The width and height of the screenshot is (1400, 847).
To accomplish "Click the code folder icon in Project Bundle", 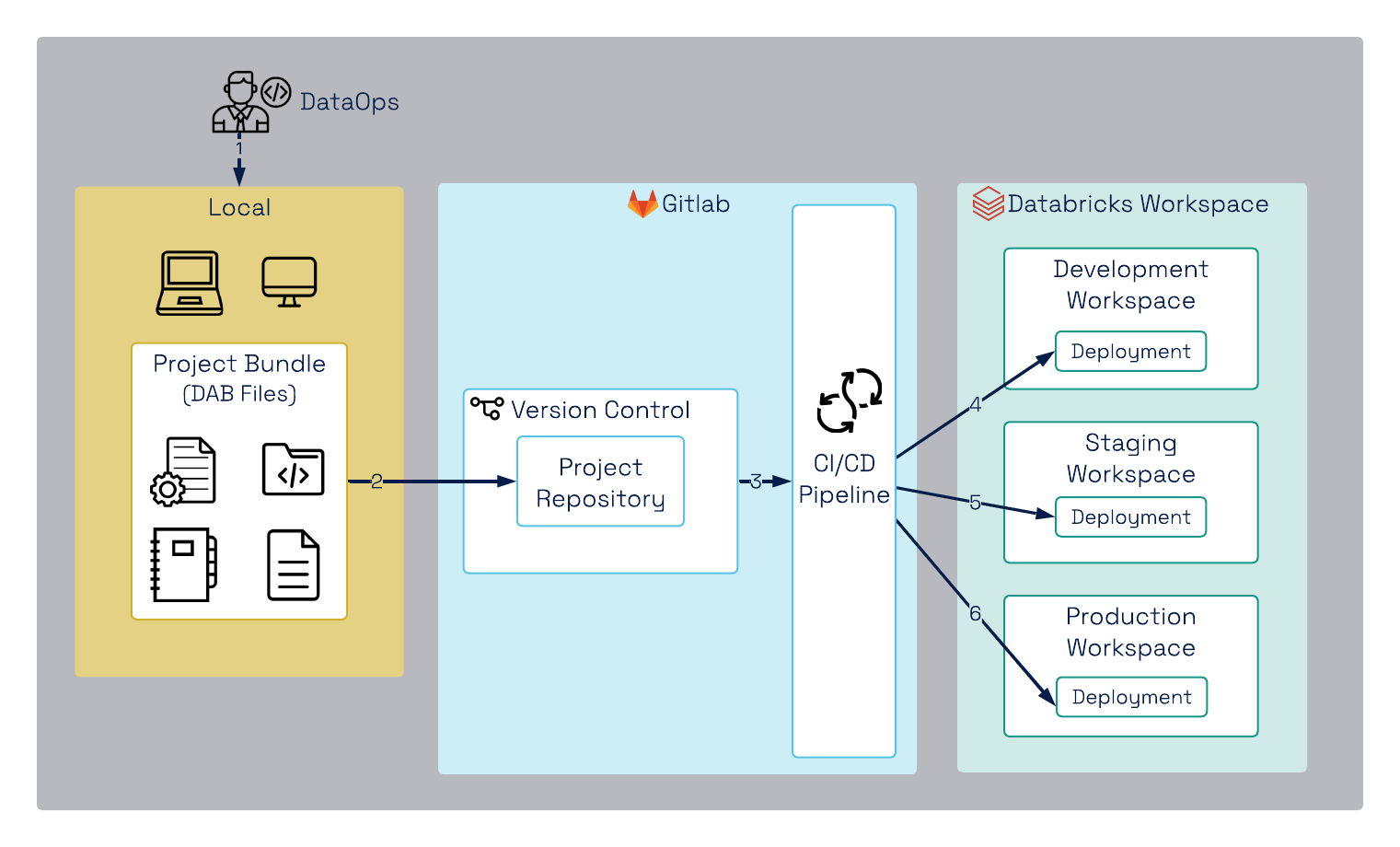I will [293, 470].
